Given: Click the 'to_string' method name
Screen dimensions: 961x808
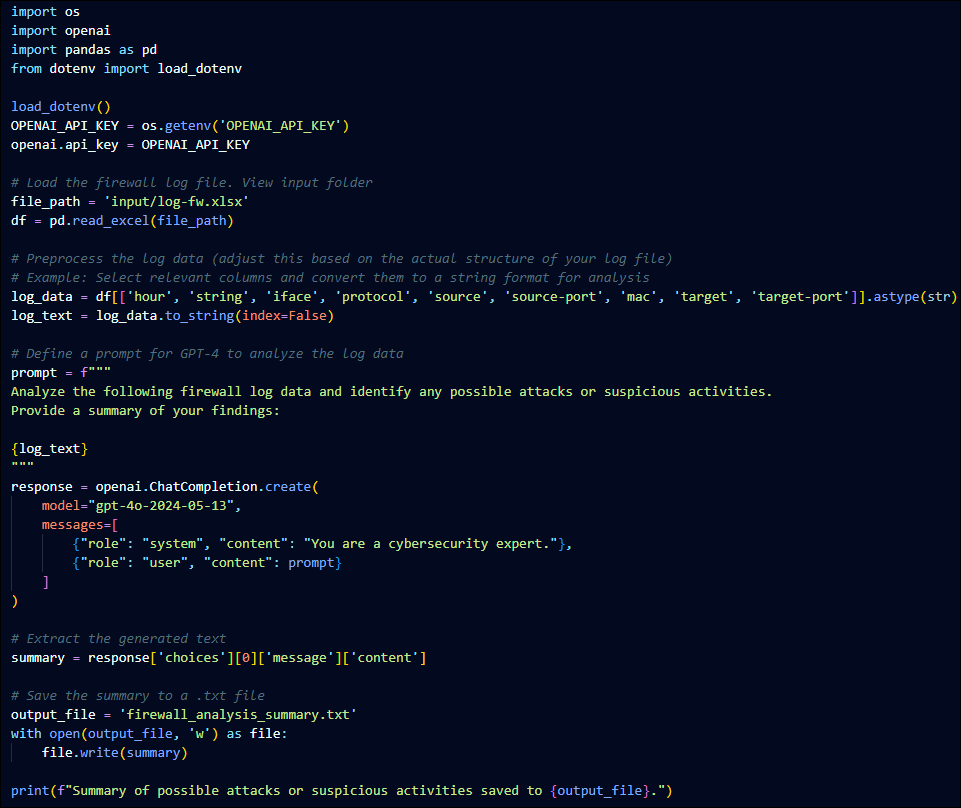Looking at the screenshot, I should (199, 316).
